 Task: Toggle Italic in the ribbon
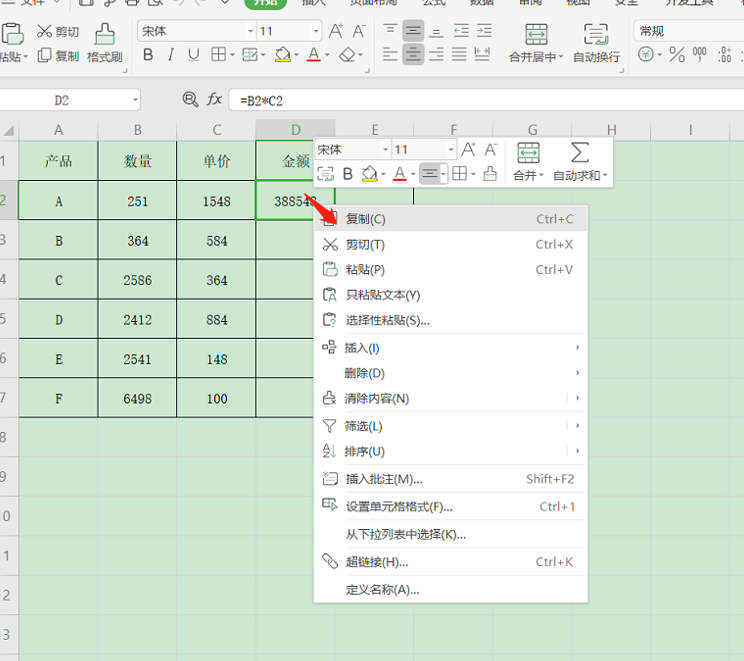tap(171, 55)
